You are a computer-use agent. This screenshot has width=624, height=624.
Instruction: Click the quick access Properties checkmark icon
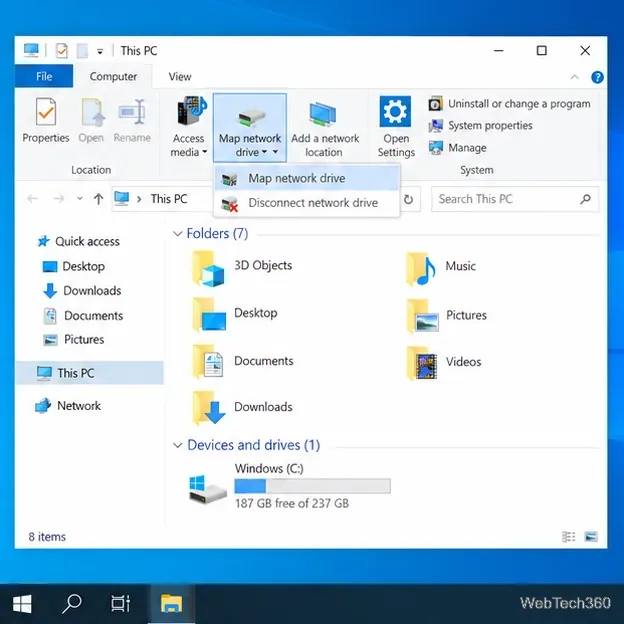pyautogui.click(x=61, y=51)
